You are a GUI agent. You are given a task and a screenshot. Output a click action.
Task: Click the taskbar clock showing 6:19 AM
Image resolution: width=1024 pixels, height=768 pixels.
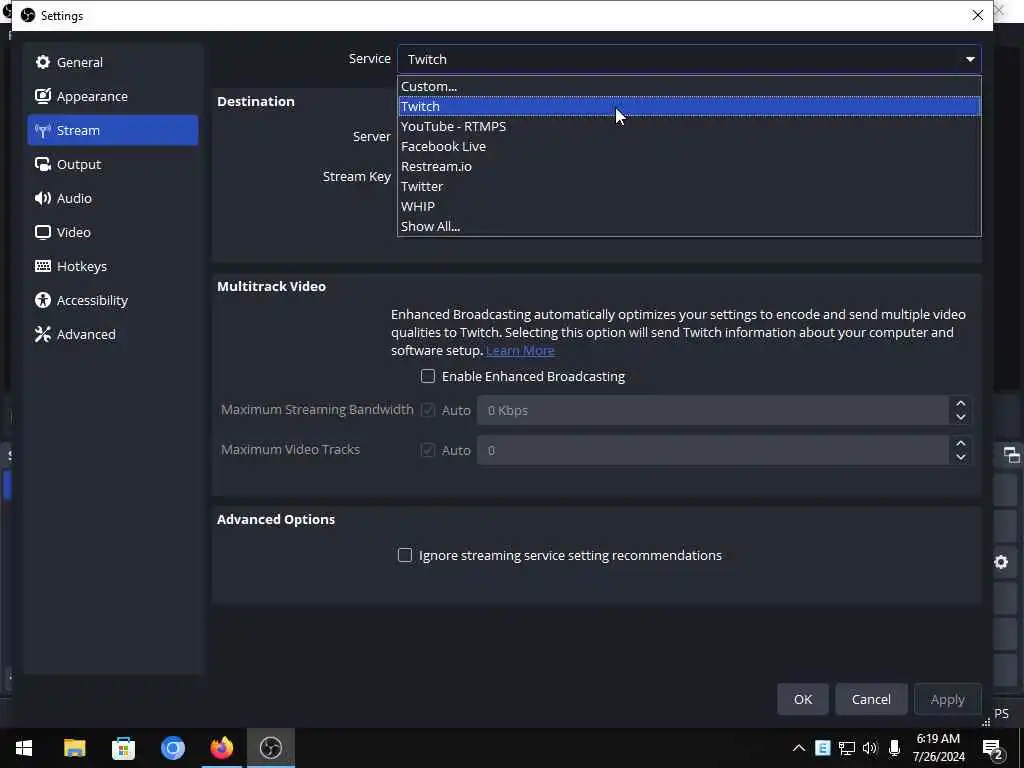pyautogui.click(x=938, y=748)
